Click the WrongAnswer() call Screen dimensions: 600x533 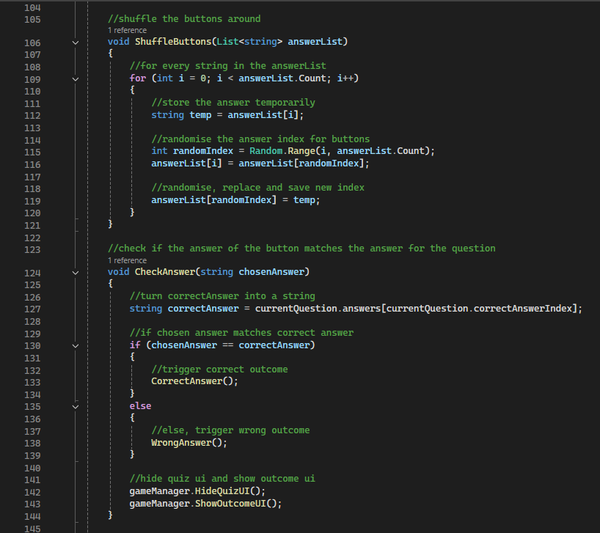click(x=189, y=443)
